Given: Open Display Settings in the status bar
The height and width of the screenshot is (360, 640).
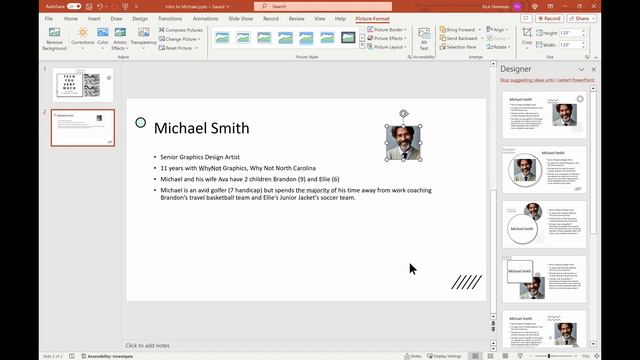Looking at the screenshot, I should 444,356.
